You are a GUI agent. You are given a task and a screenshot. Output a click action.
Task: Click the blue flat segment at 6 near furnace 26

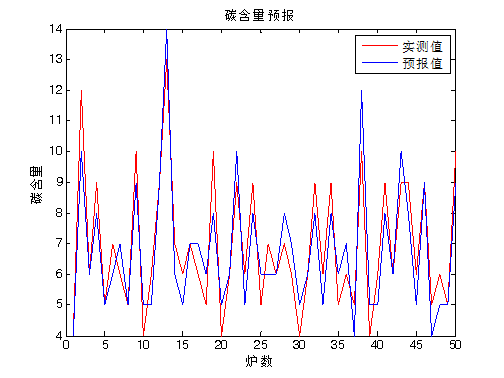pyautogui.click(x=268, y=274)
